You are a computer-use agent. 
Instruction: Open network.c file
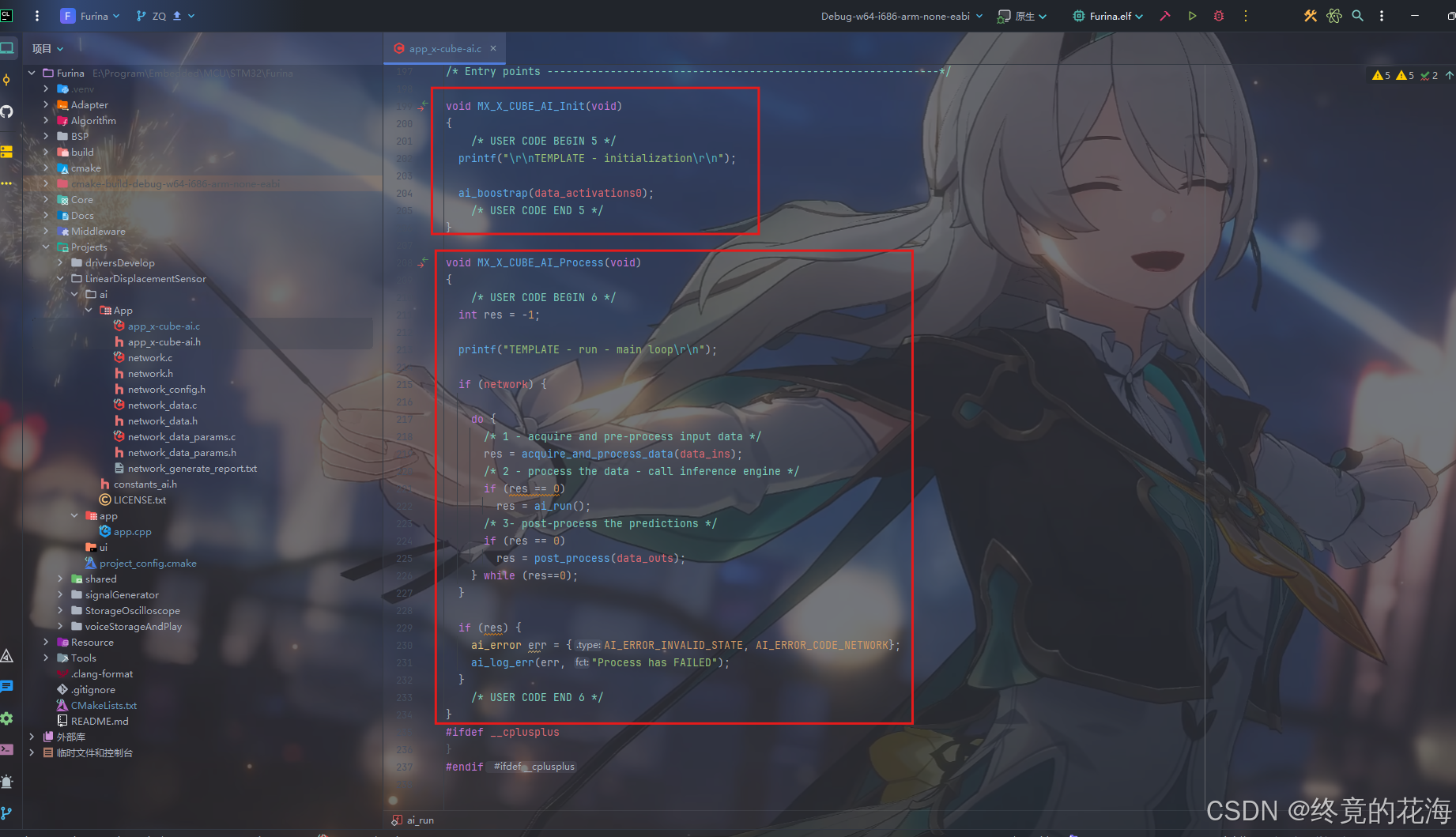tap(150, 358)
